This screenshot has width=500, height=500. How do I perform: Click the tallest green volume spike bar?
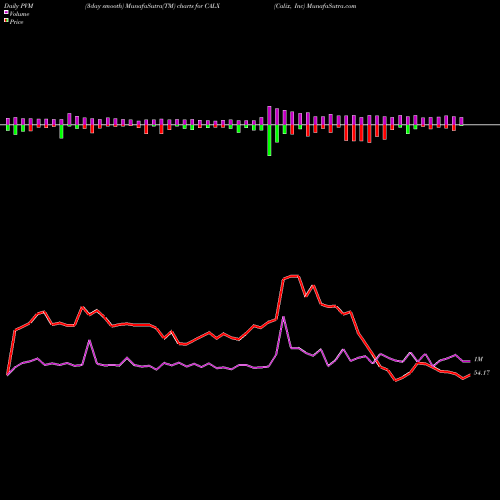(x=269, y=140)
